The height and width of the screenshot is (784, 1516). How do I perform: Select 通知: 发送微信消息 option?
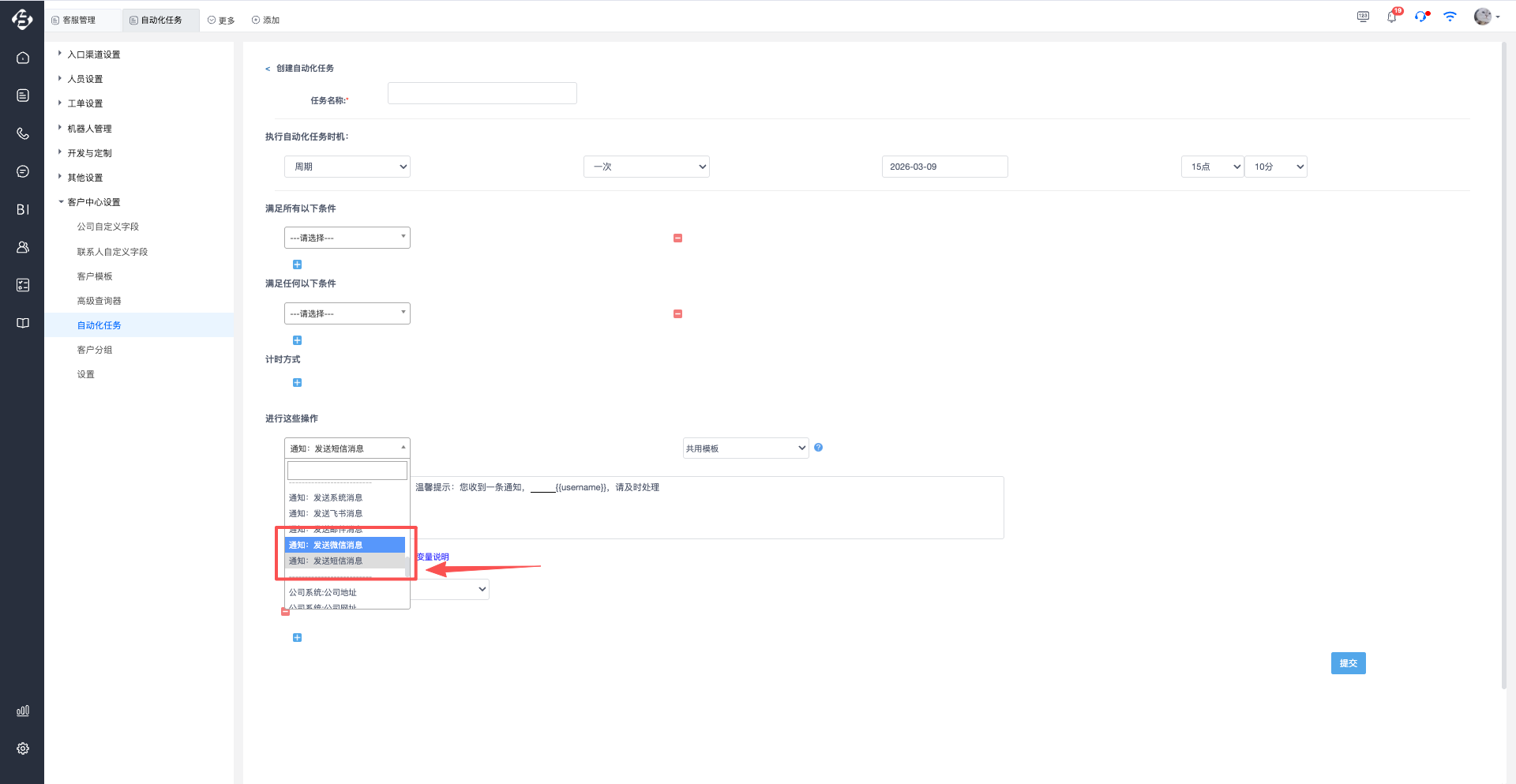pos(344,545)
